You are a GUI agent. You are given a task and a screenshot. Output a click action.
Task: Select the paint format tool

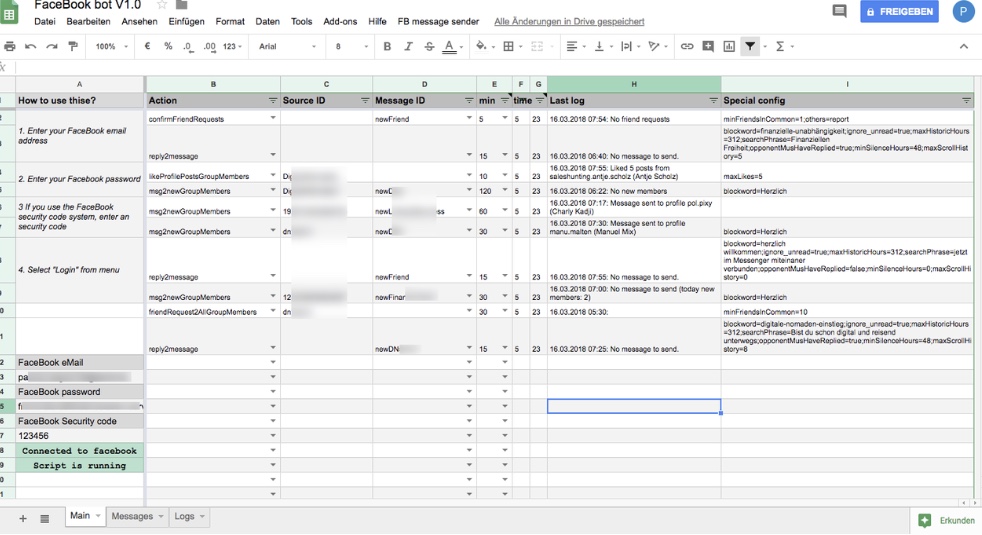(x=73, y=46)
